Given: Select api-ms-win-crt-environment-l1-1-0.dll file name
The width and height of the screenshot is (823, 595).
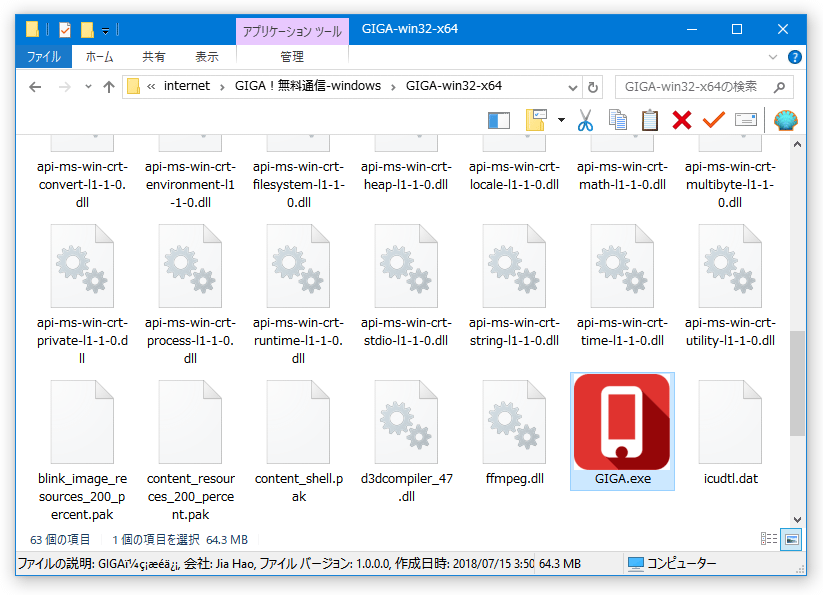Looking at the screenshot, I should pos(190,185).
